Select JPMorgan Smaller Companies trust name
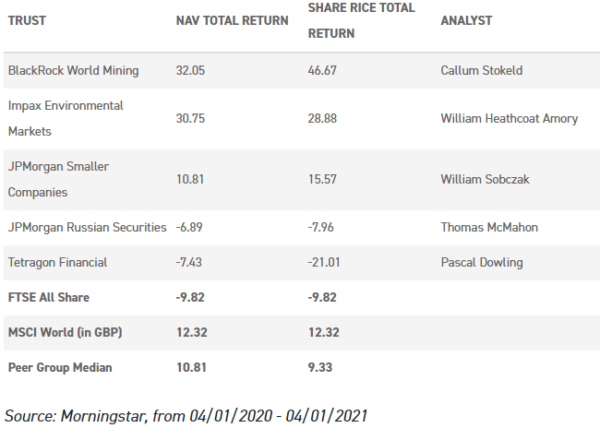Image resolution: width=600 pixels, height=440 pixels. (x=58, y=179)
